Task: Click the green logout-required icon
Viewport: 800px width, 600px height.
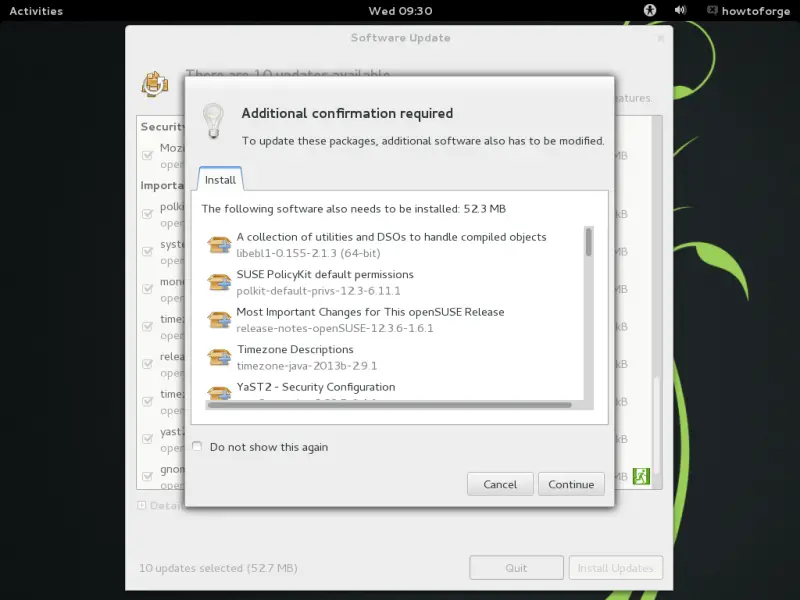Action: coord(641,476)
